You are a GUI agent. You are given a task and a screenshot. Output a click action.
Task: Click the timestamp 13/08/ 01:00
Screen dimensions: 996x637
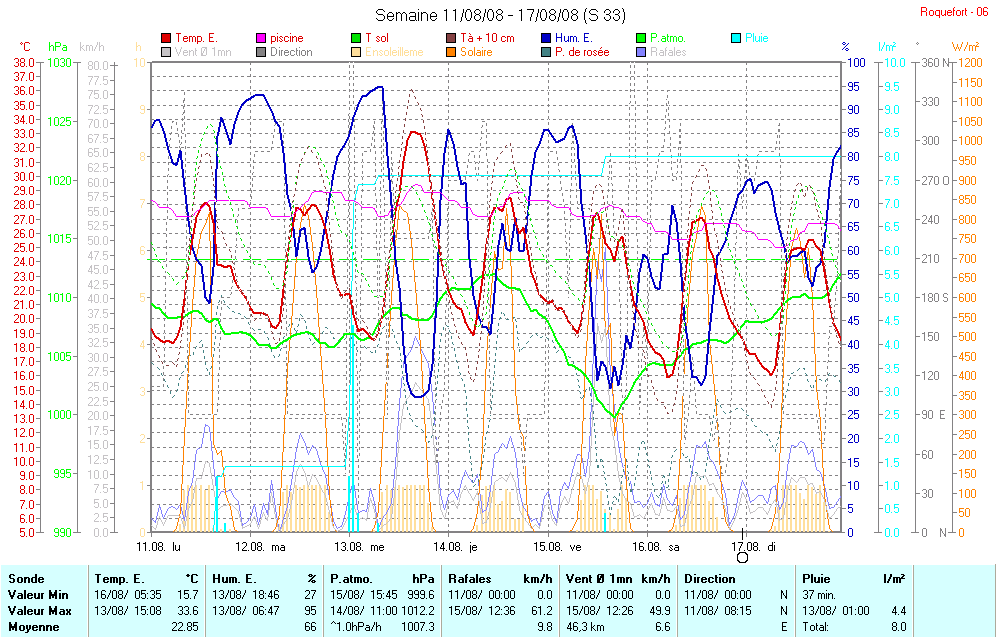pos(836,611)
